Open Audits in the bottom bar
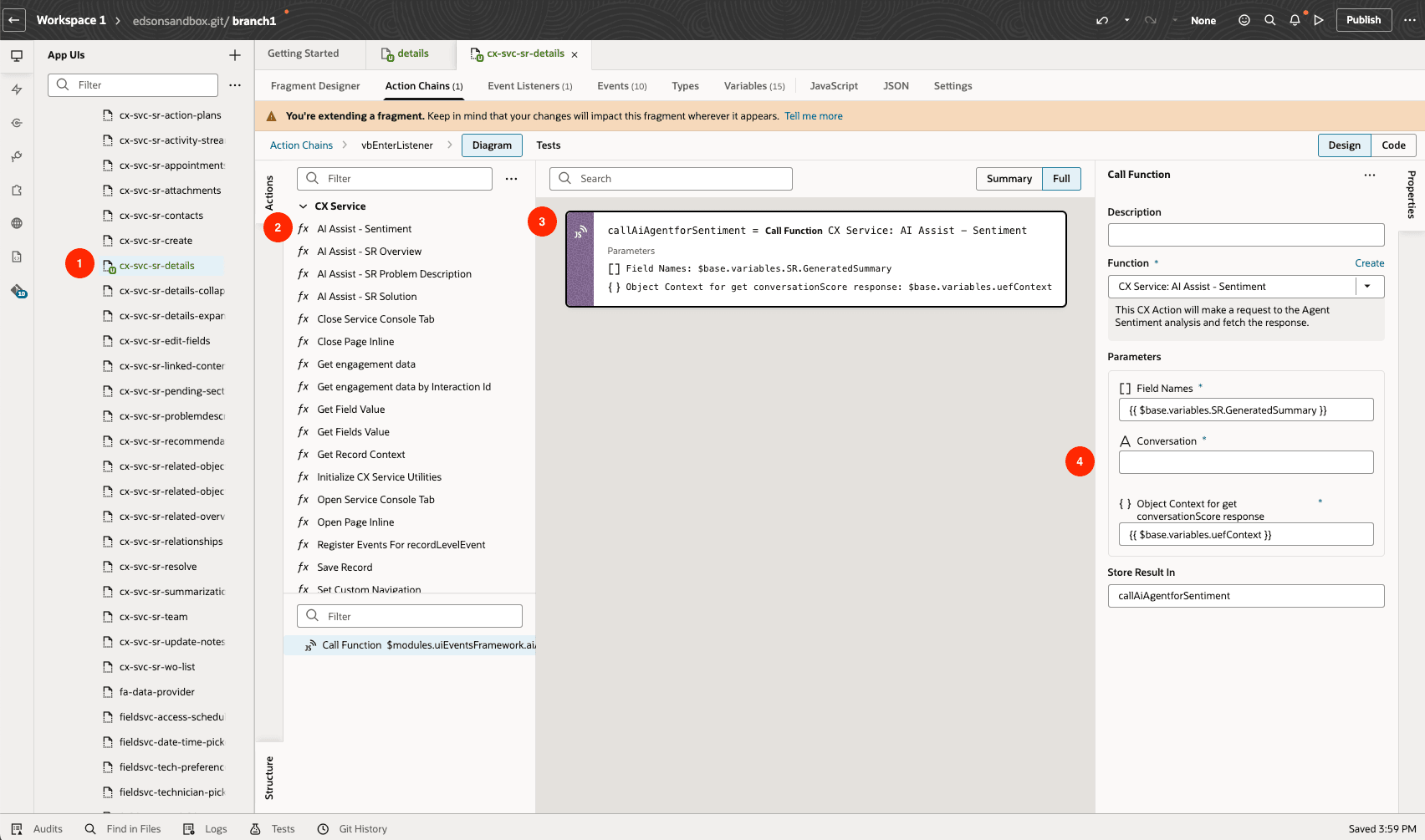The width and height of the screenshot is (1425, 840). coord(38,829)
